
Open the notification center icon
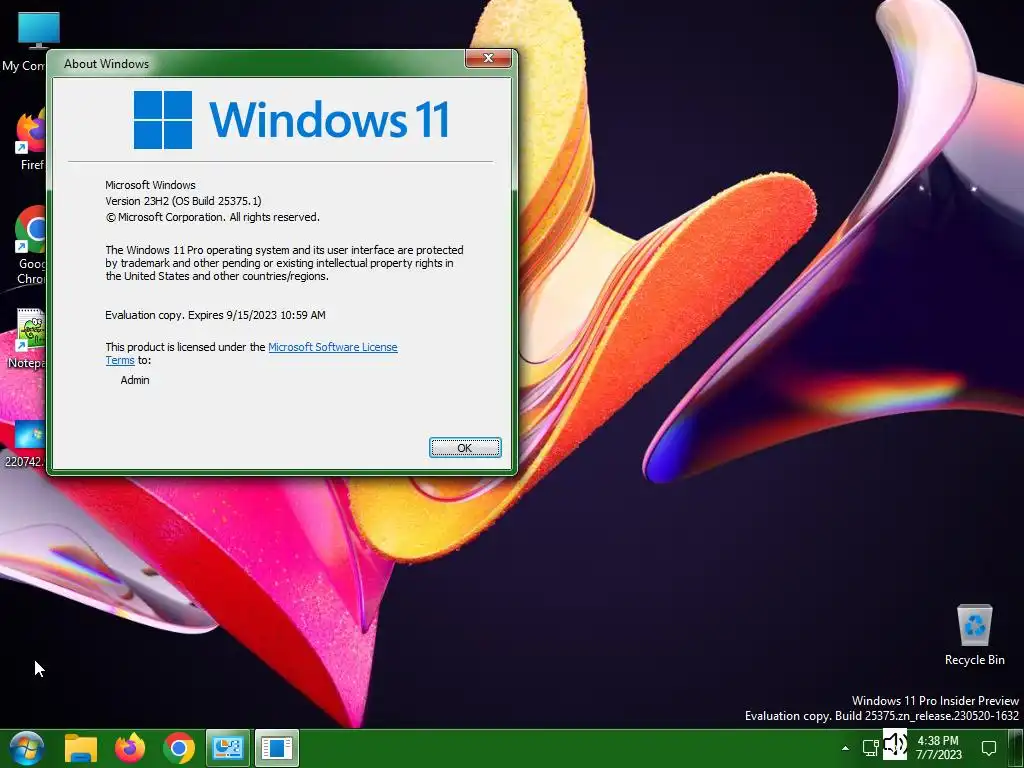point(989,747)
